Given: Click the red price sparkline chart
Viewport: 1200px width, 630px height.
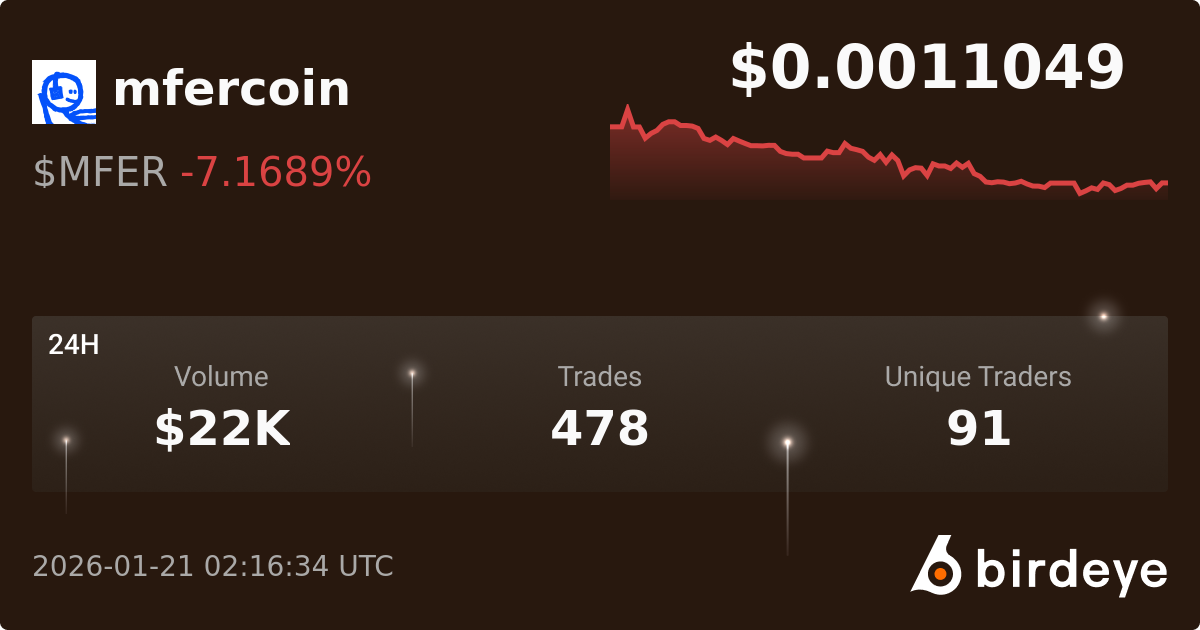Looking at the screenshot, I should point(888,155).
